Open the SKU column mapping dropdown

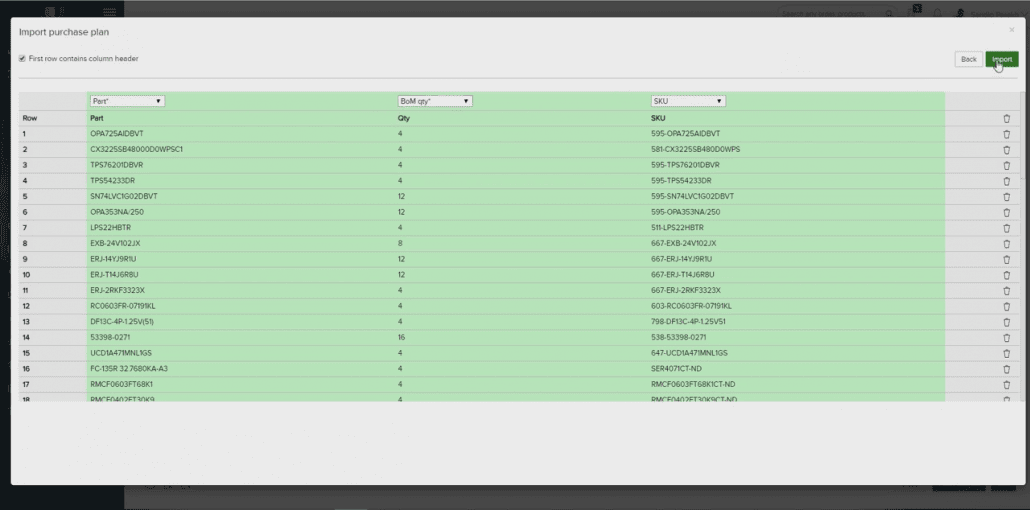(x=688, y=101)
